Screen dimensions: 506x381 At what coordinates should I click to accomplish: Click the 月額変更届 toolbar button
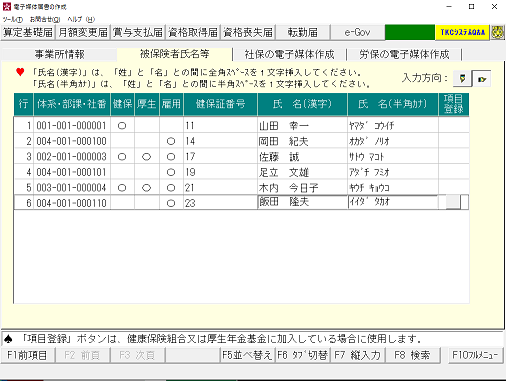(83, 32)
